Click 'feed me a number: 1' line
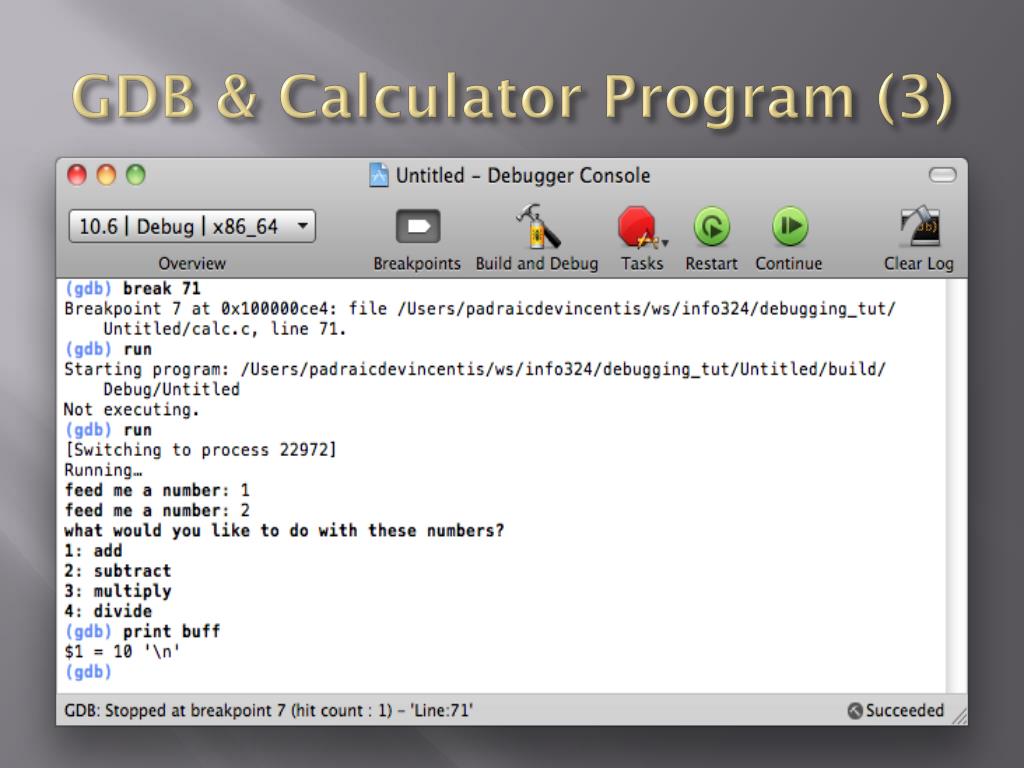Screen dimensions: 1024x768 click(157, 490)
